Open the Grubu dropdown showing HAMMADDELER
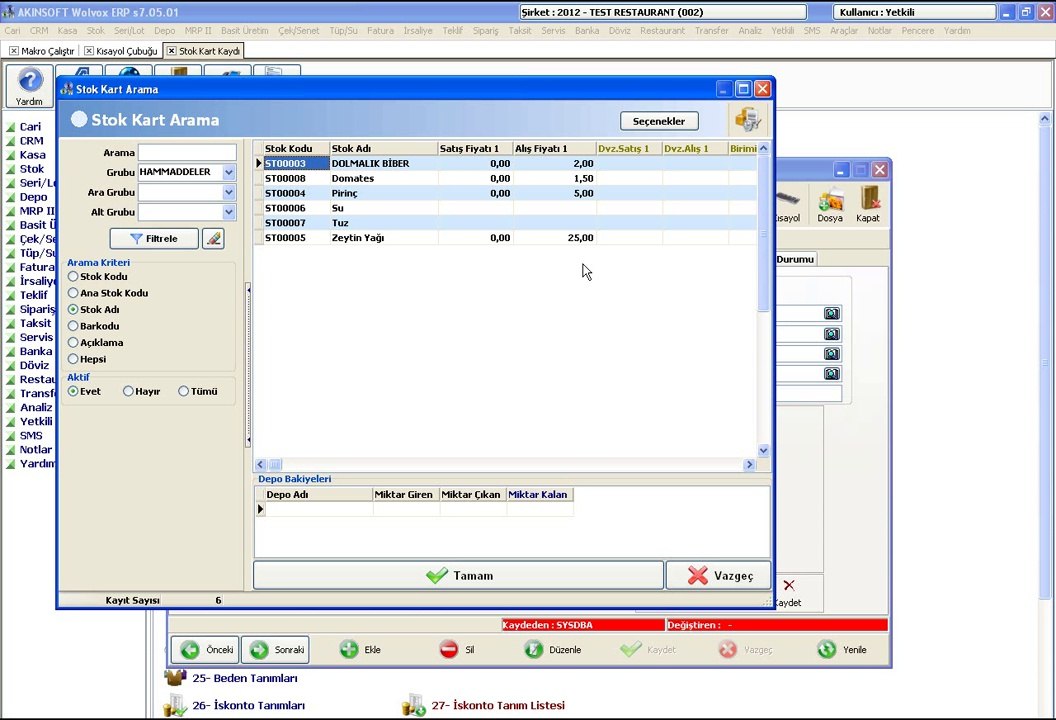 click(x=229, y=172)
